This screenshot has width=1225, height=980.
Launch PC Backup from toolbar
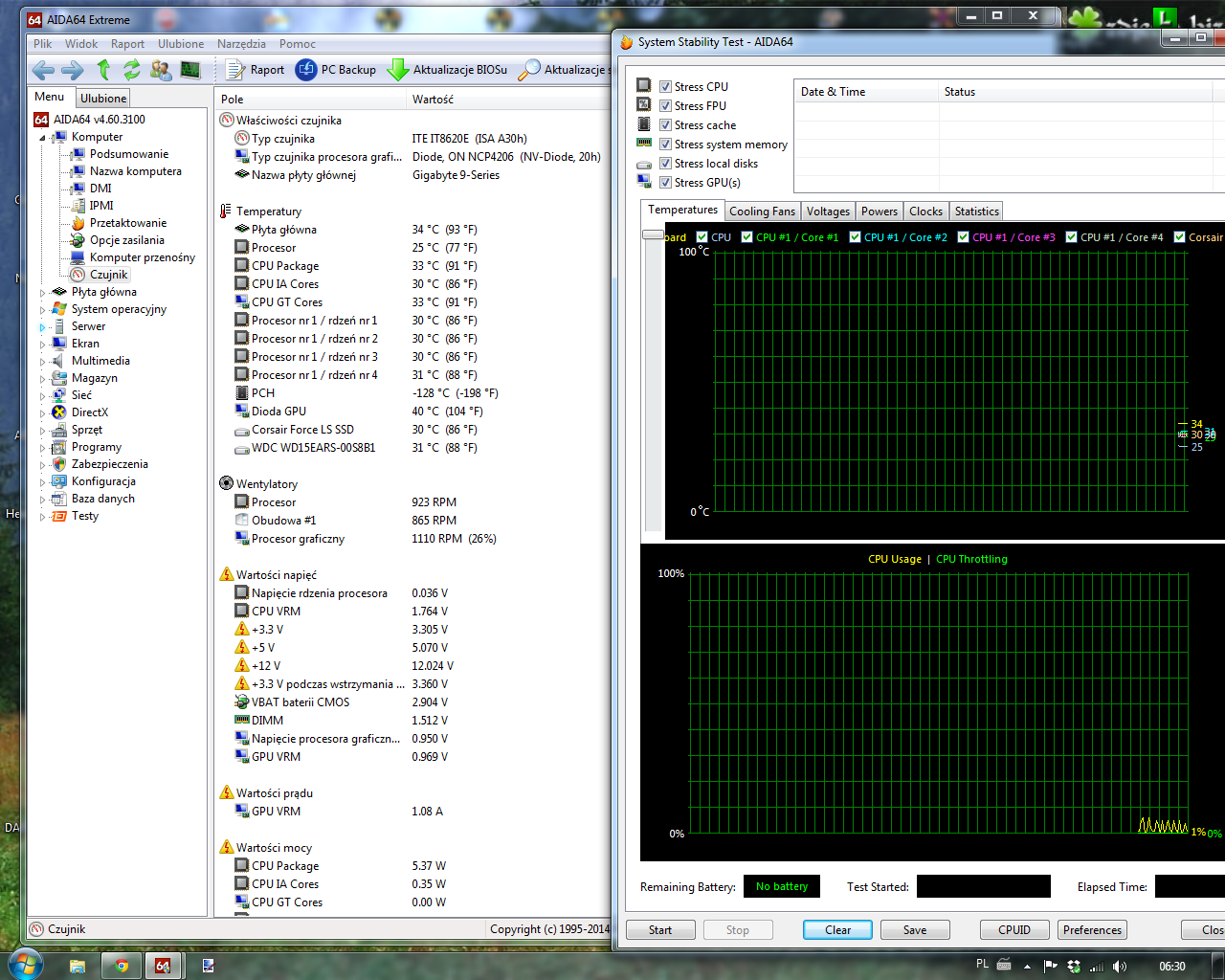[336, 70]
